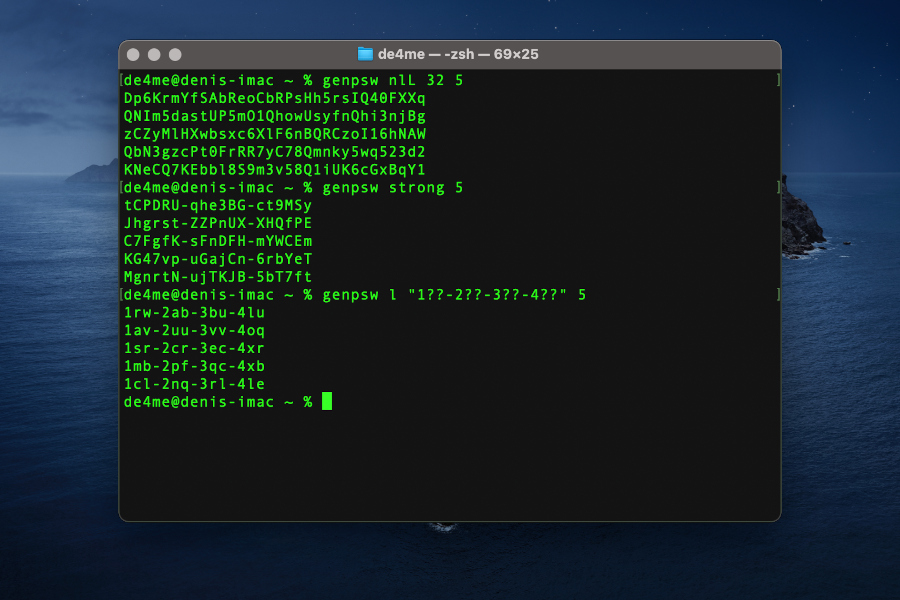This screenshot has width=900, height=600.
Task: Close the Terminal window
Action: (133, 55)
